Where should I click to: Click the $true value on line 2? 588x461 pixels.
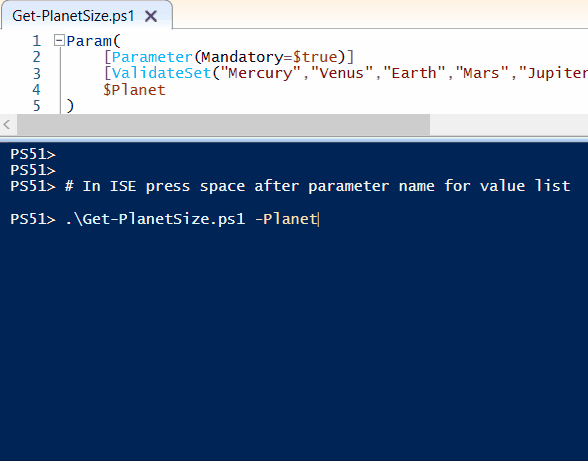tap(314, 57)
